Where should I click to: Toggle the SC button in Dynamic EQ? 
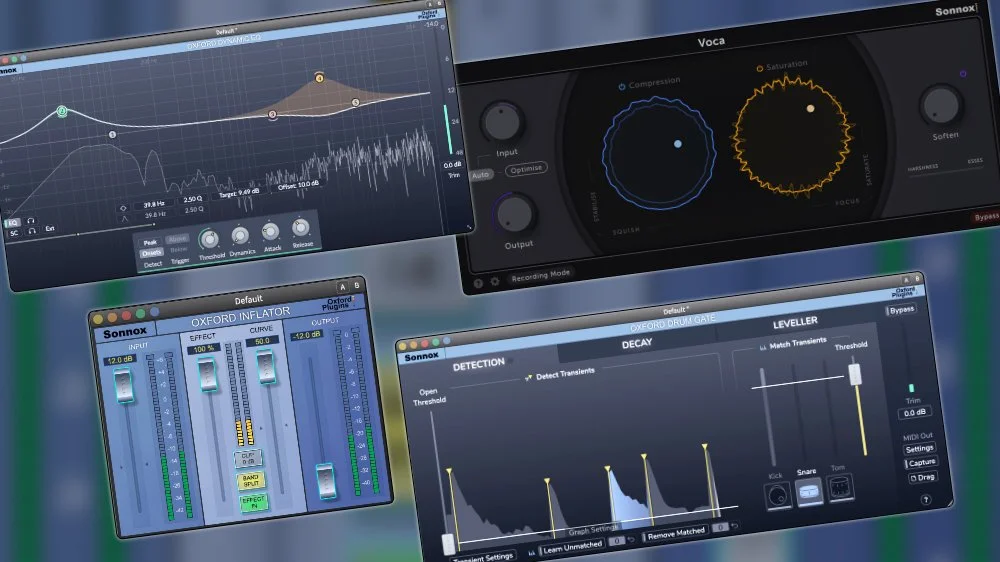14,233
